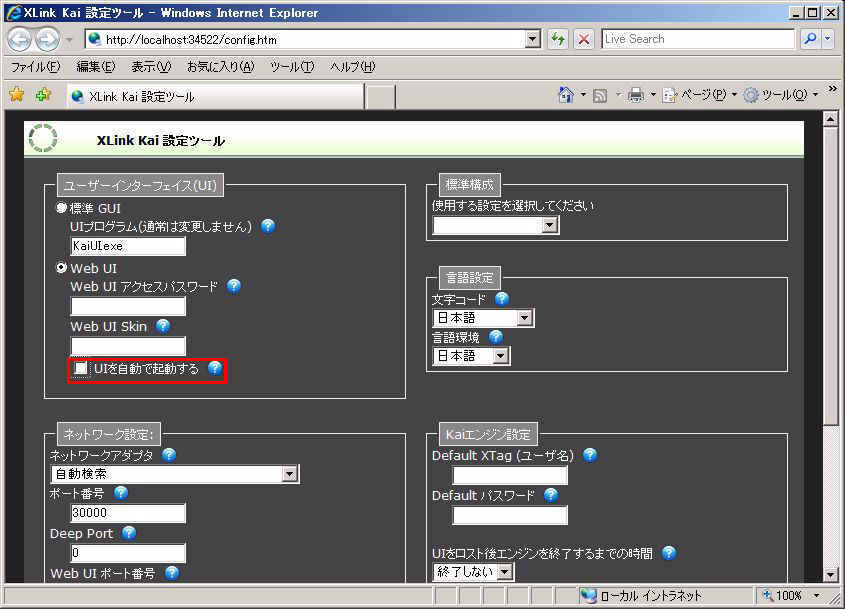Select the Web UI radio button
Viewport: 845px width, 609px height.
click(61, 268)
